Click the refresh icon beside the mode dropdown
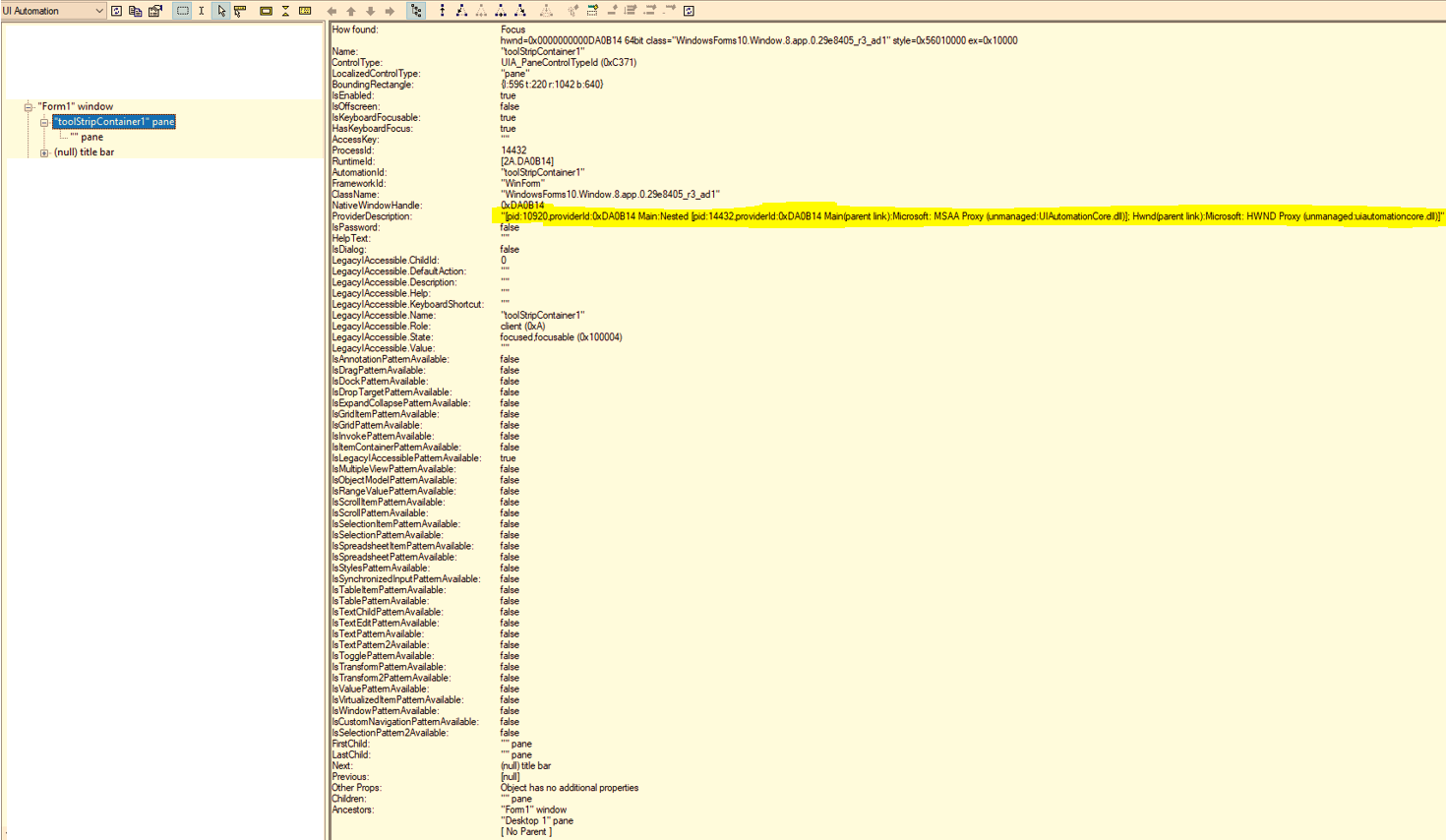The height and width of the screenshot is (840, 1446). click(116, 11)
